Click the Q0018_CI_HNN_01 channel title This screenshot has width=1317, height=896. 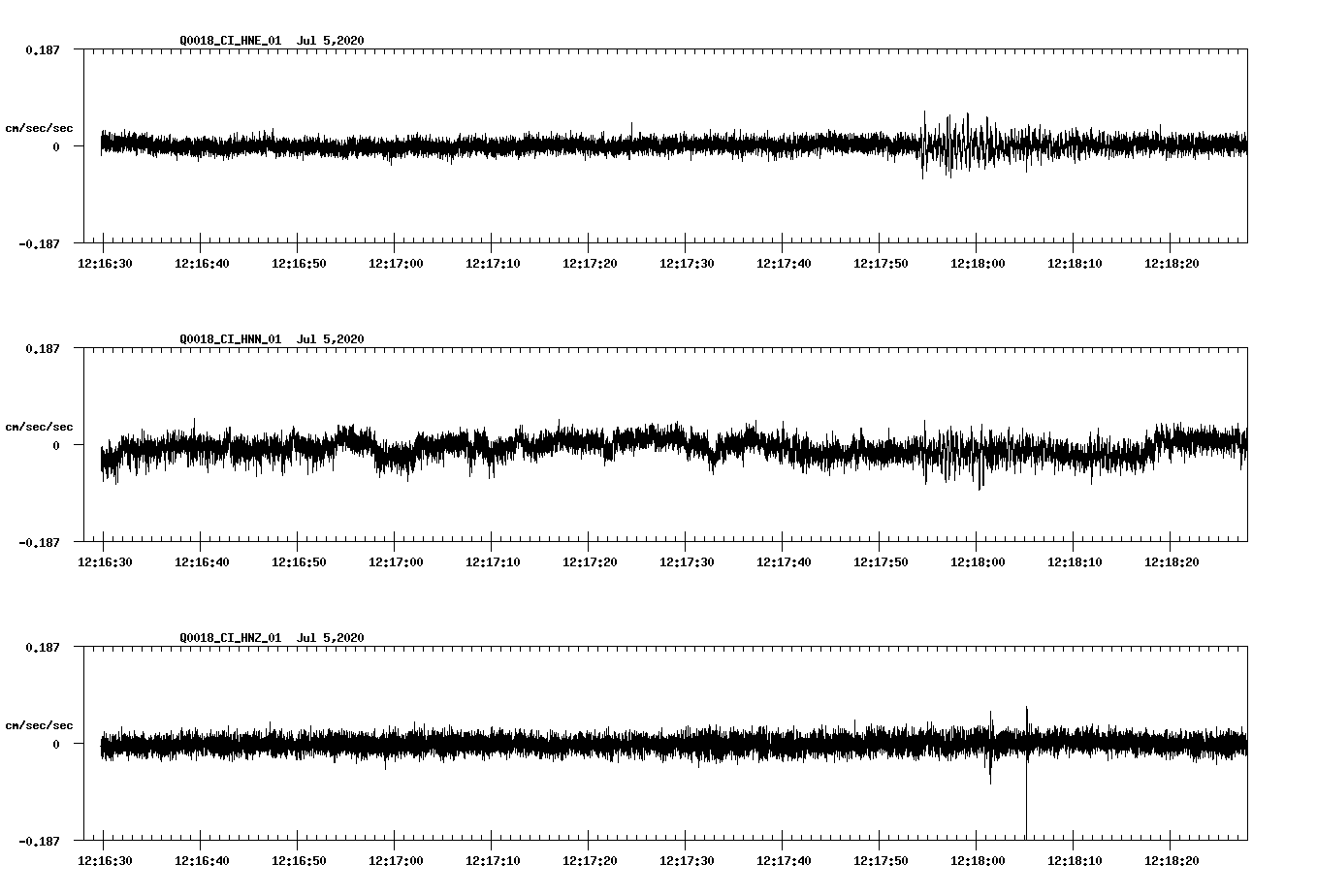230,339
